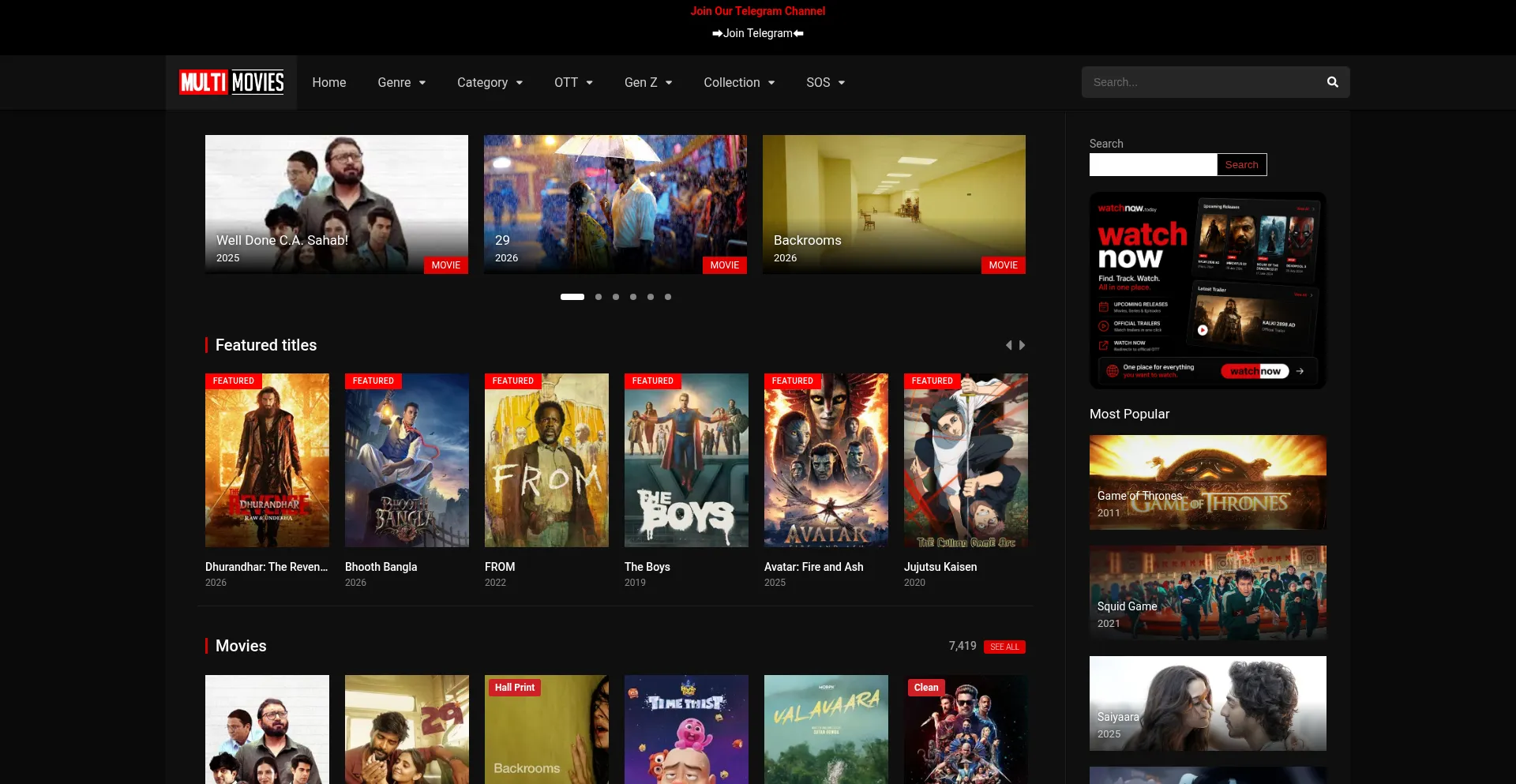Open Valavaara movie poster
Screen dimensions: 1516x784
(x=826, y=730)
